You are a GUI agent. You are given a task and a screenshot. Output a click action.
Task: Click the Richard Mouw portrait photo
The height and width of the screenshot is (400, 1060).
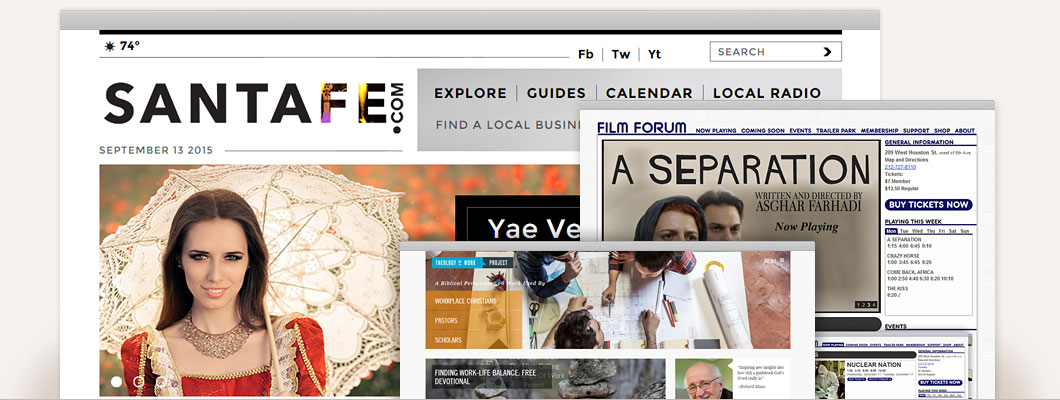tap(704, 379)
